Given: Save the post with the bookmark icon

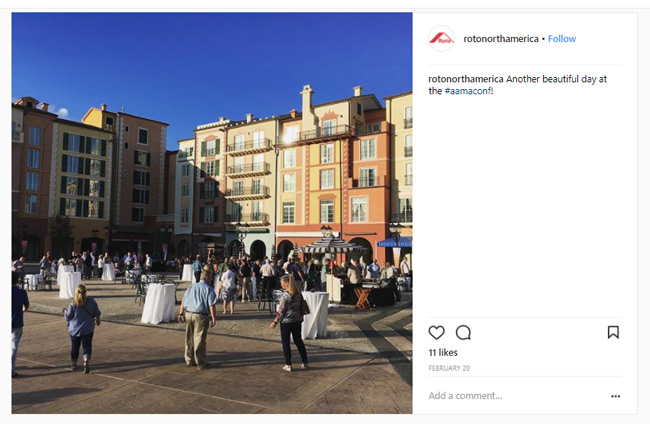Looking at the screenshot, I should [613, 332].
